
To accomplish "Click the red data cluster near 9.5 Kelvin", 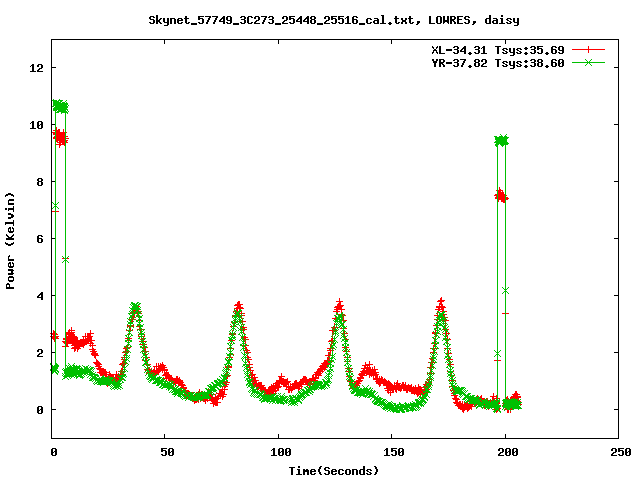I will (61, 137).
